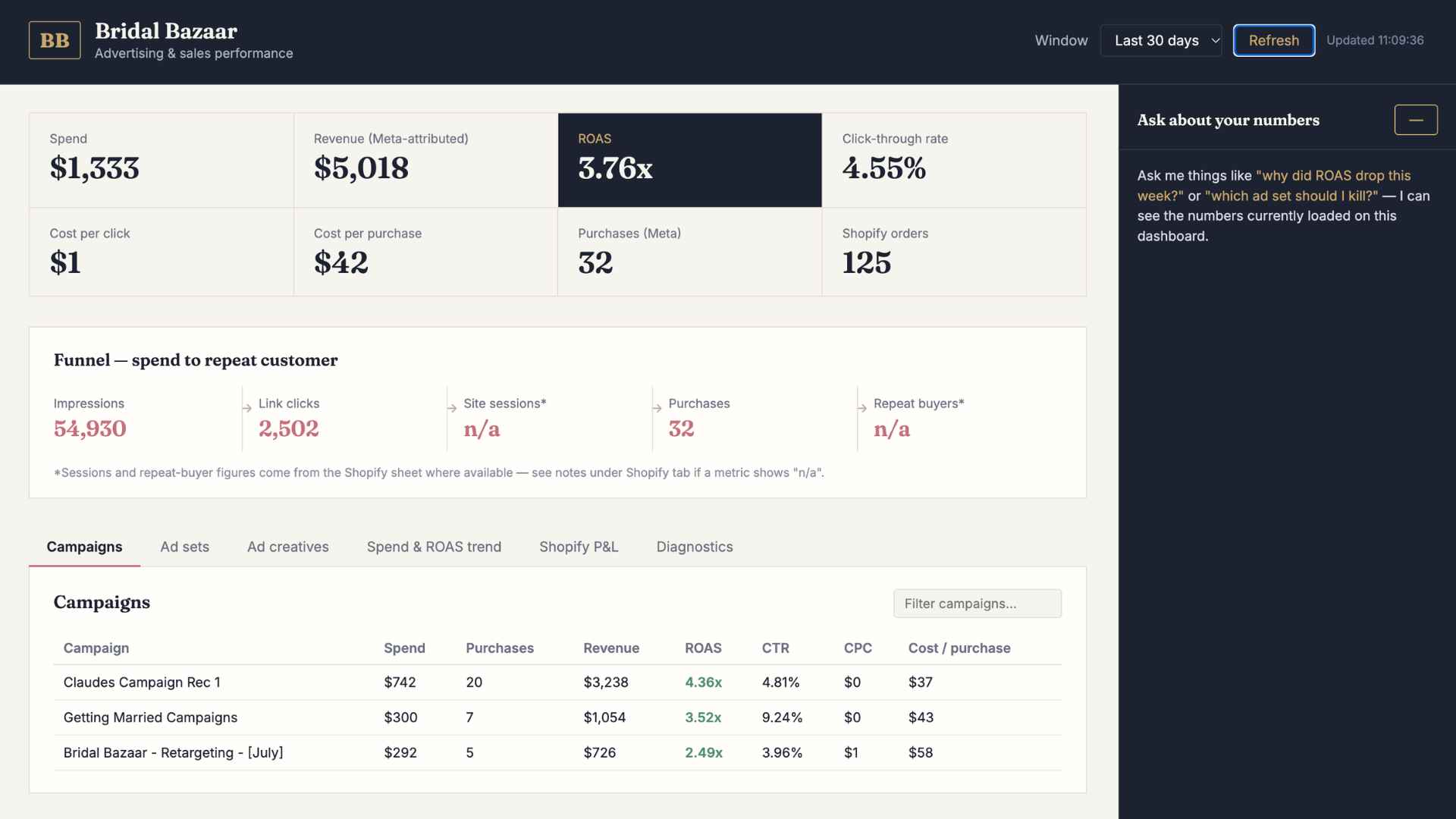The image size is (1456, 819).
Task: Click the Revenue (Meta-attributed) $5,018 card
Action: pyautogui.click(x=425, y=160)
